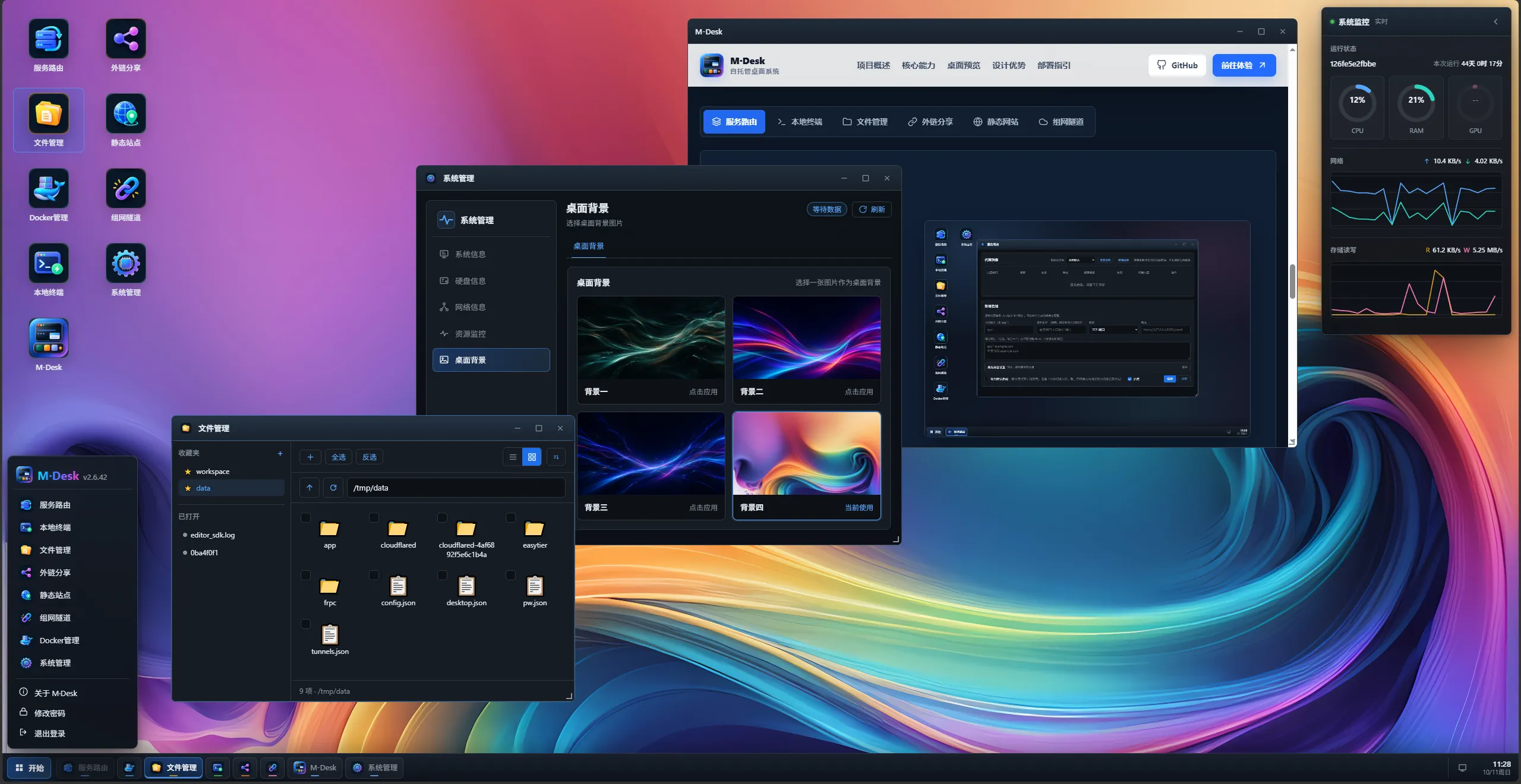Open the 系统管理 desktop icon
Image resolution: width=1521 pixels, height=784 pixels.
[125, 270]
